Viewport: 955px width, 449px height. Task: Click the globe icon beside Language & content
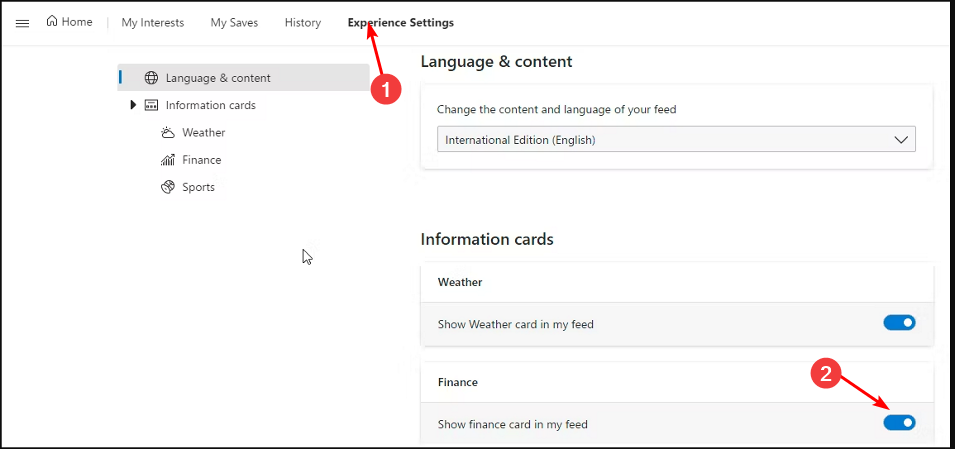(151, 78)
